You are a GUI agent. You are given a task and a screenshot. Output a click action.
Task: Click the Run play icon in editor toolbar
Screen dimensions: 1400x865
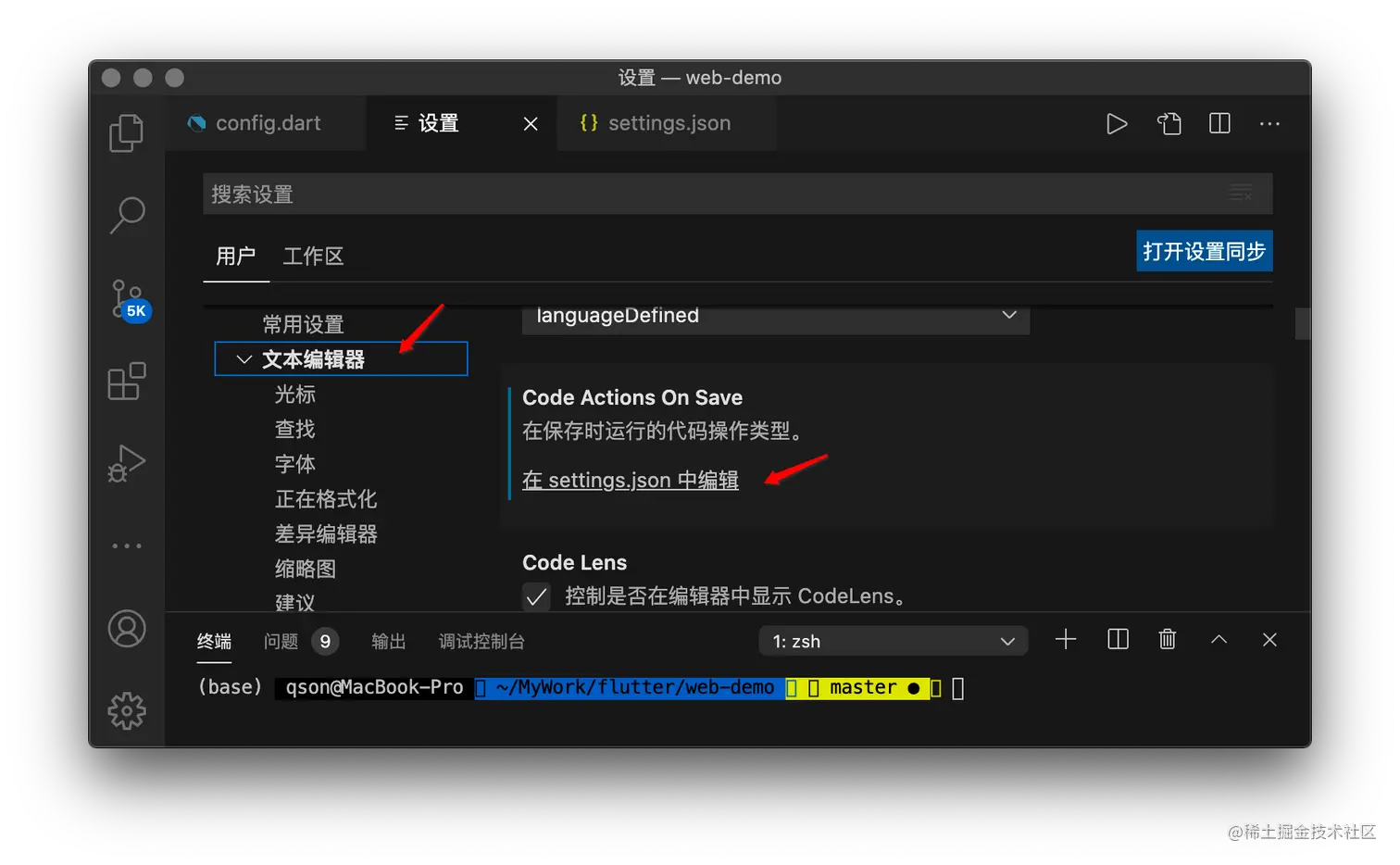coord(1117,123)
